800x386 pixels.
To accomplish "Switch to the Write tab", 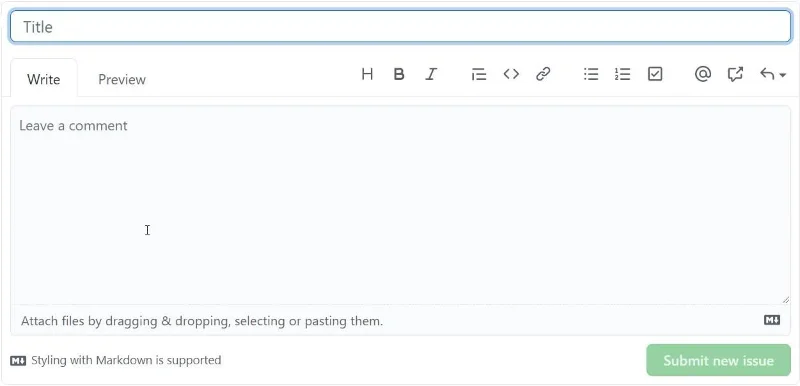I will click(44, 79).
